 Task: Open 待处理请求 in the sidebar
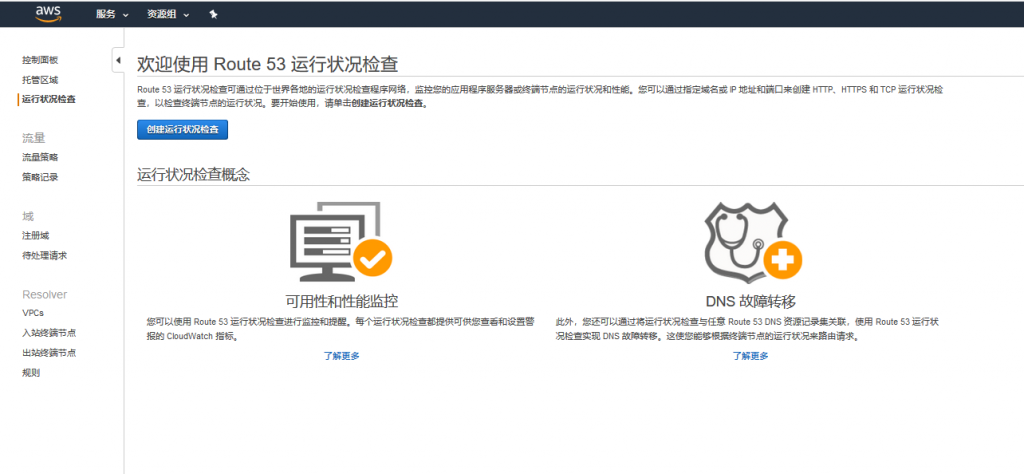pos(44,255)
